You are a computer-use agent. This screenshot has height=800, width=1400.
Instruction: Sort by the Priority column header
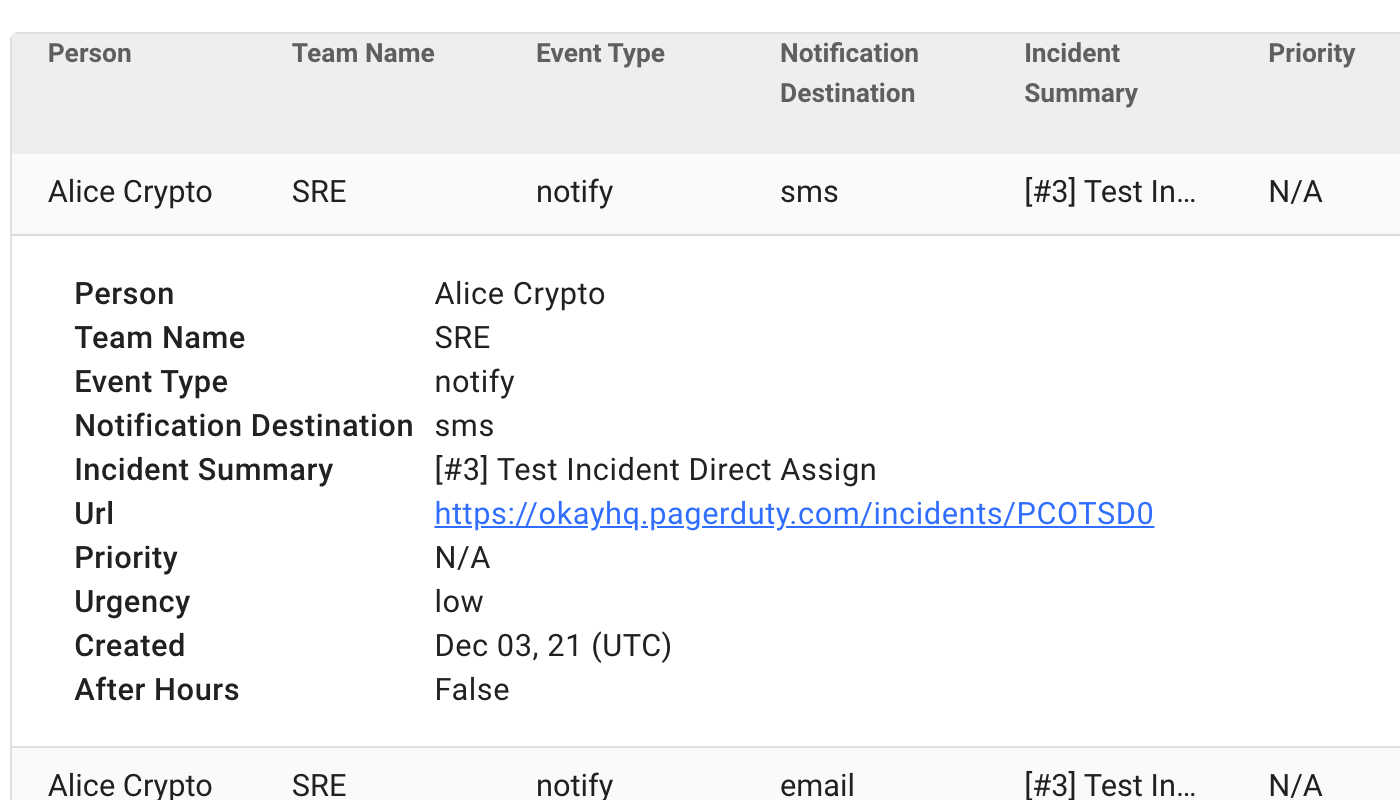pos(1311,54)
